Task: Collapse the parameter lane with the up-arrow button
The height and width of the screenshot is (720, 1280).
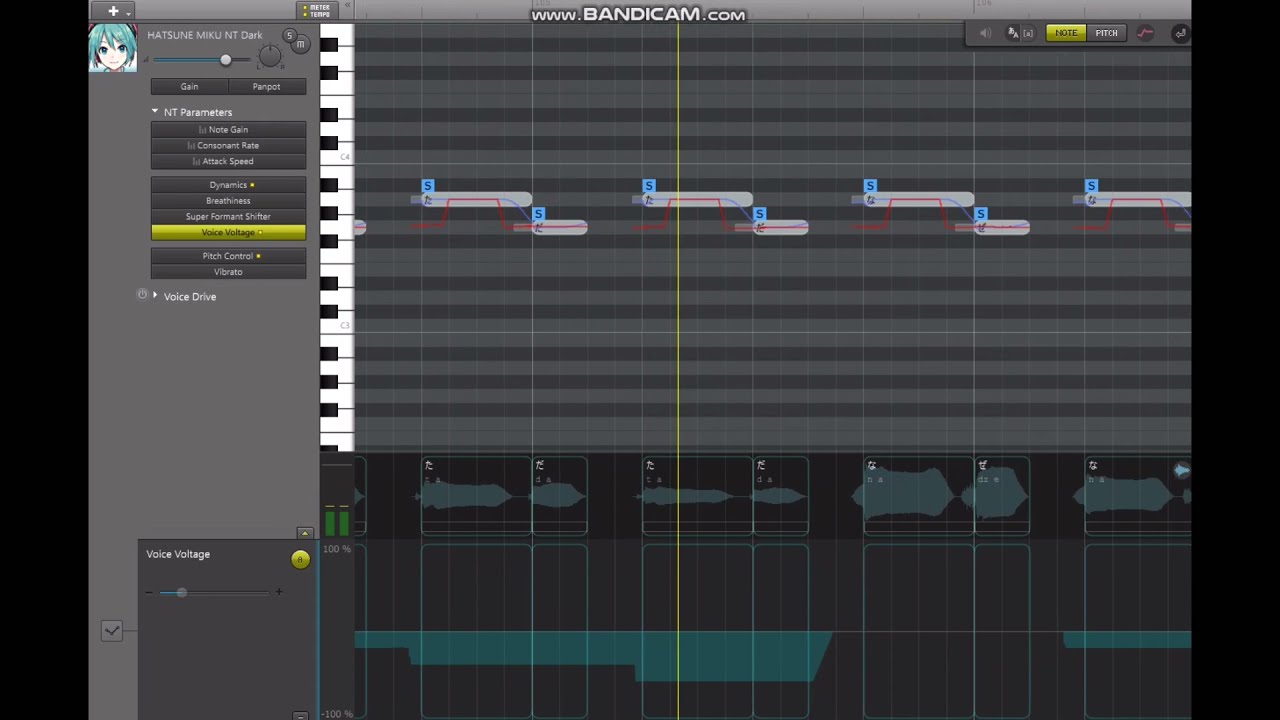Action: click(305, 534)
